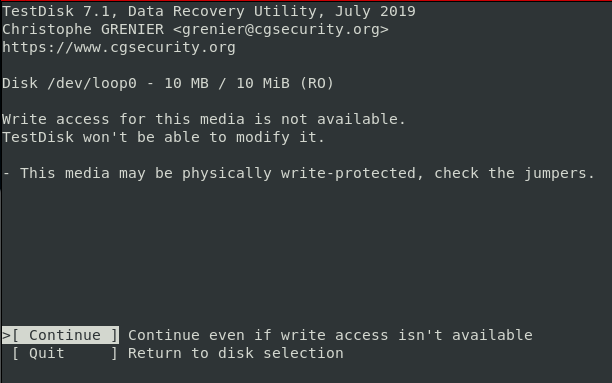Click the 'Return to disk selection' description
The width and height of the screenshot is (612, 383).
[236, 353]
